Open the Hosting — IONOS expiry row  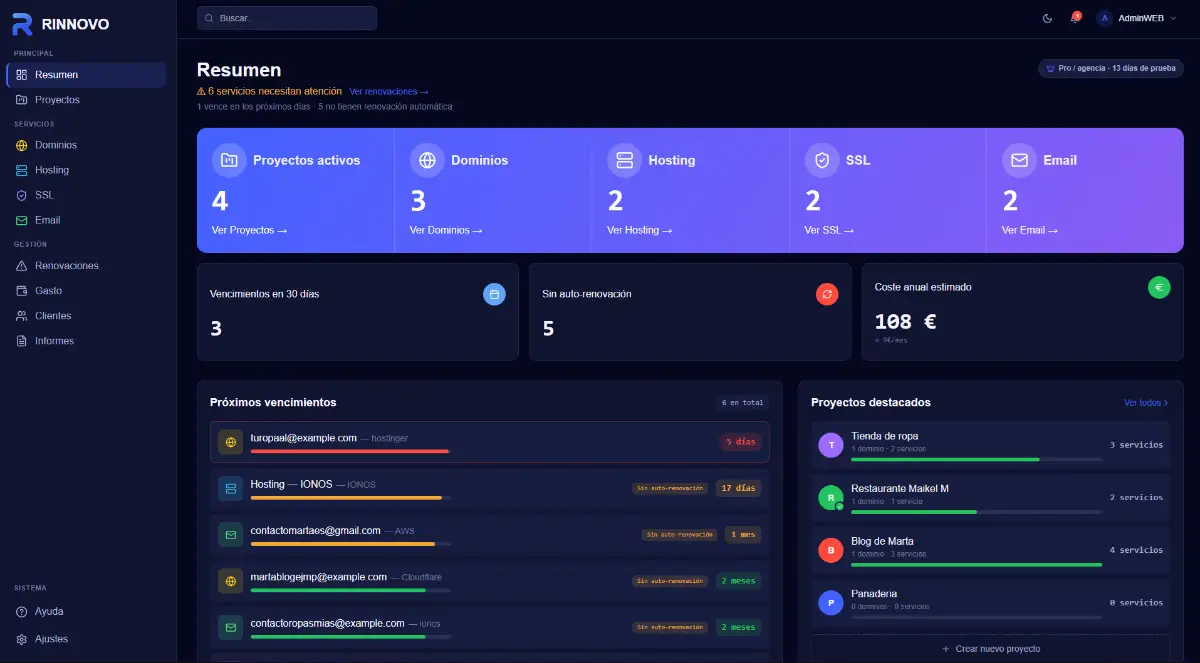(x=490, y=489)
